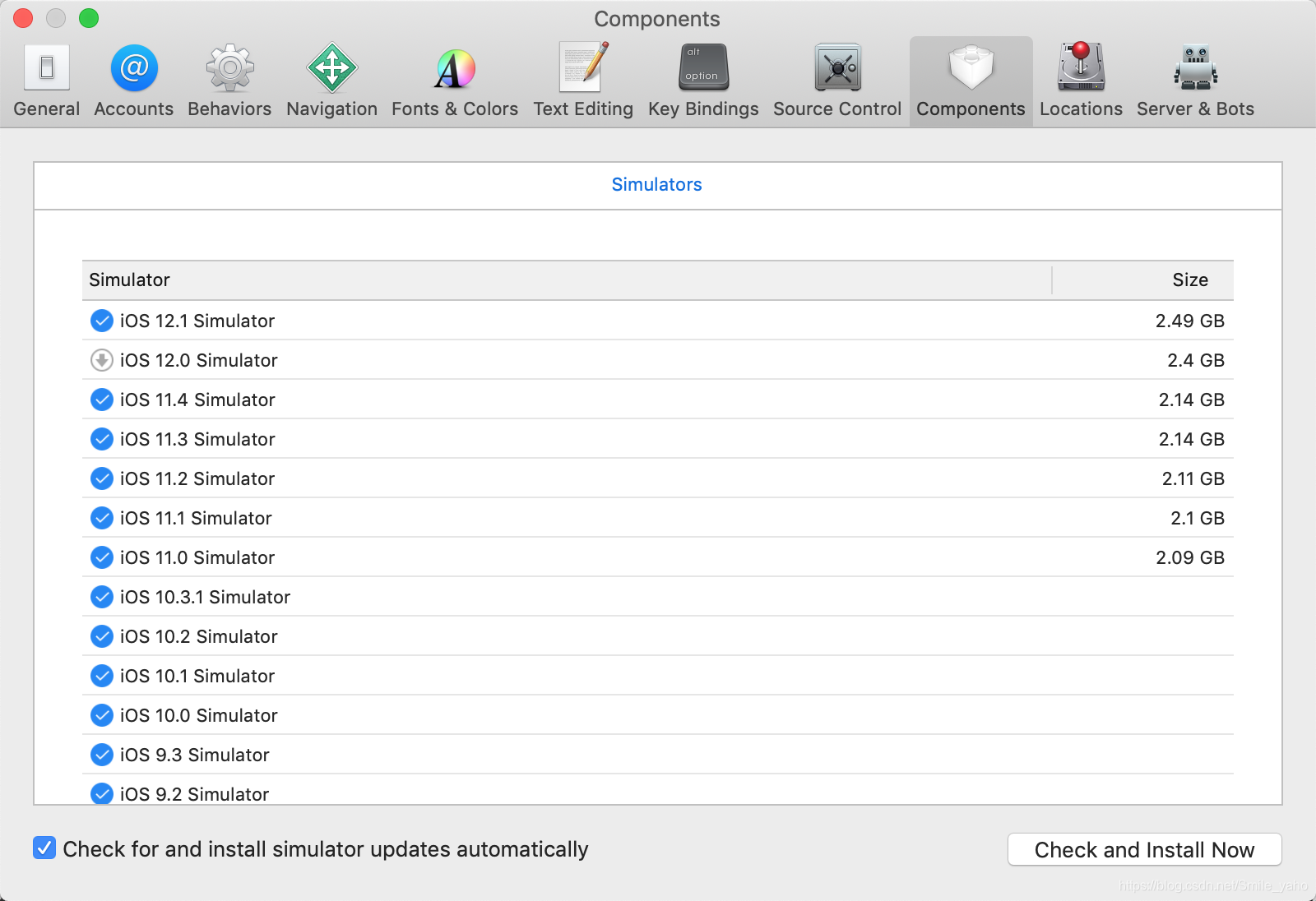Switch to Accounts tab label
The image size is (1316, 901).
click(134, 109)
